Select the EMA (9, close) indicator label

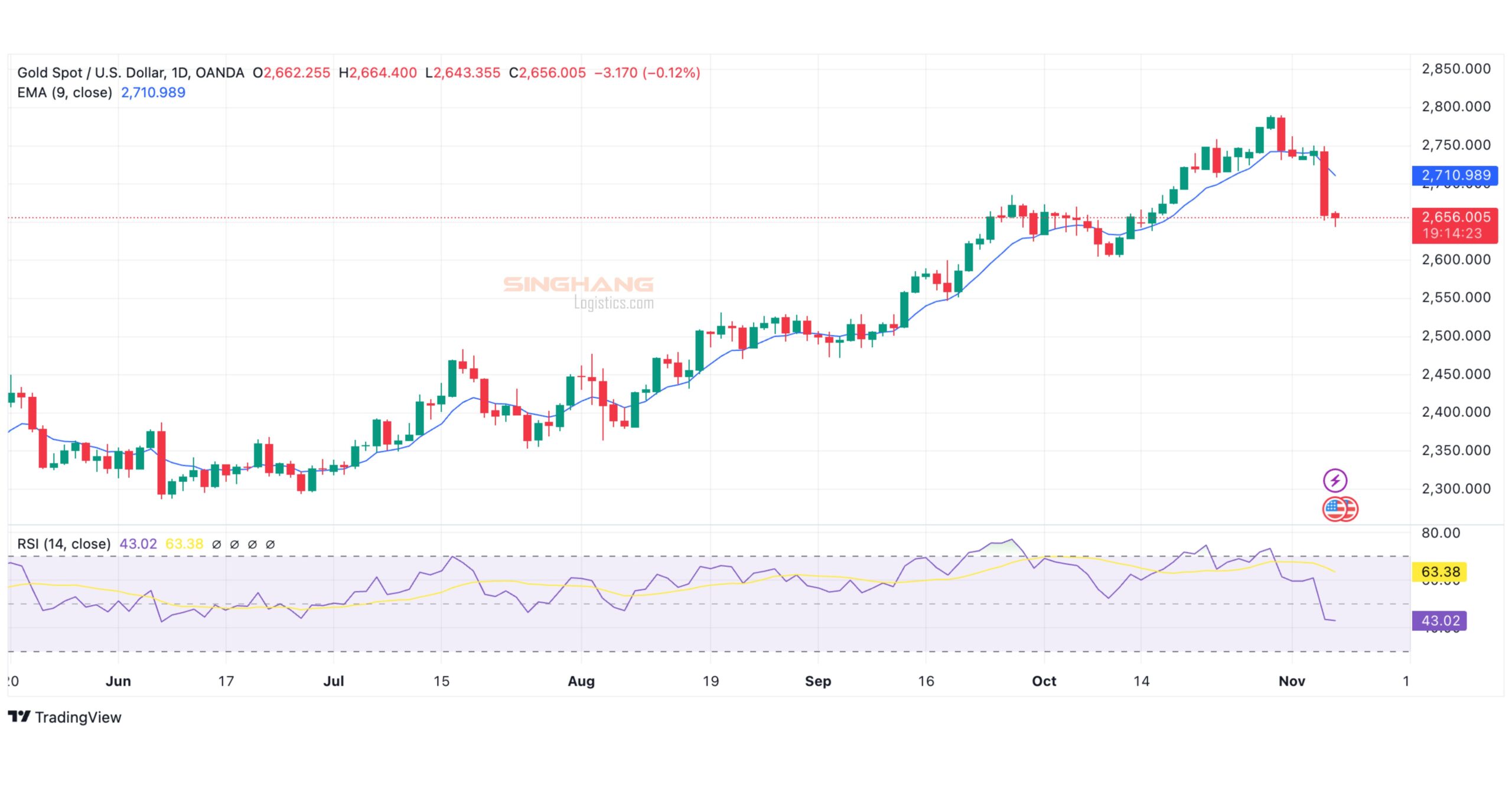(64, 93)
